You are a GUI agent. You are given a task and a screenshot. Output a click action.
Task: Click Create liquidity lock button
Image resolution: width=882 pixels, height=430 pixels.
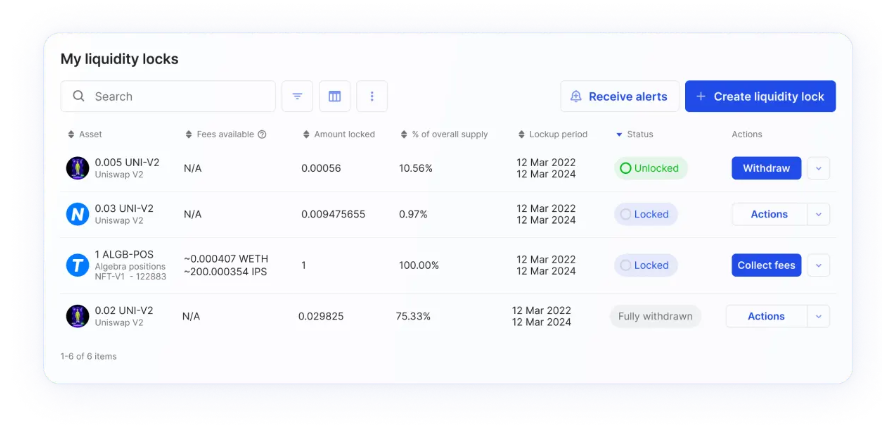click(x=760, y=96)
